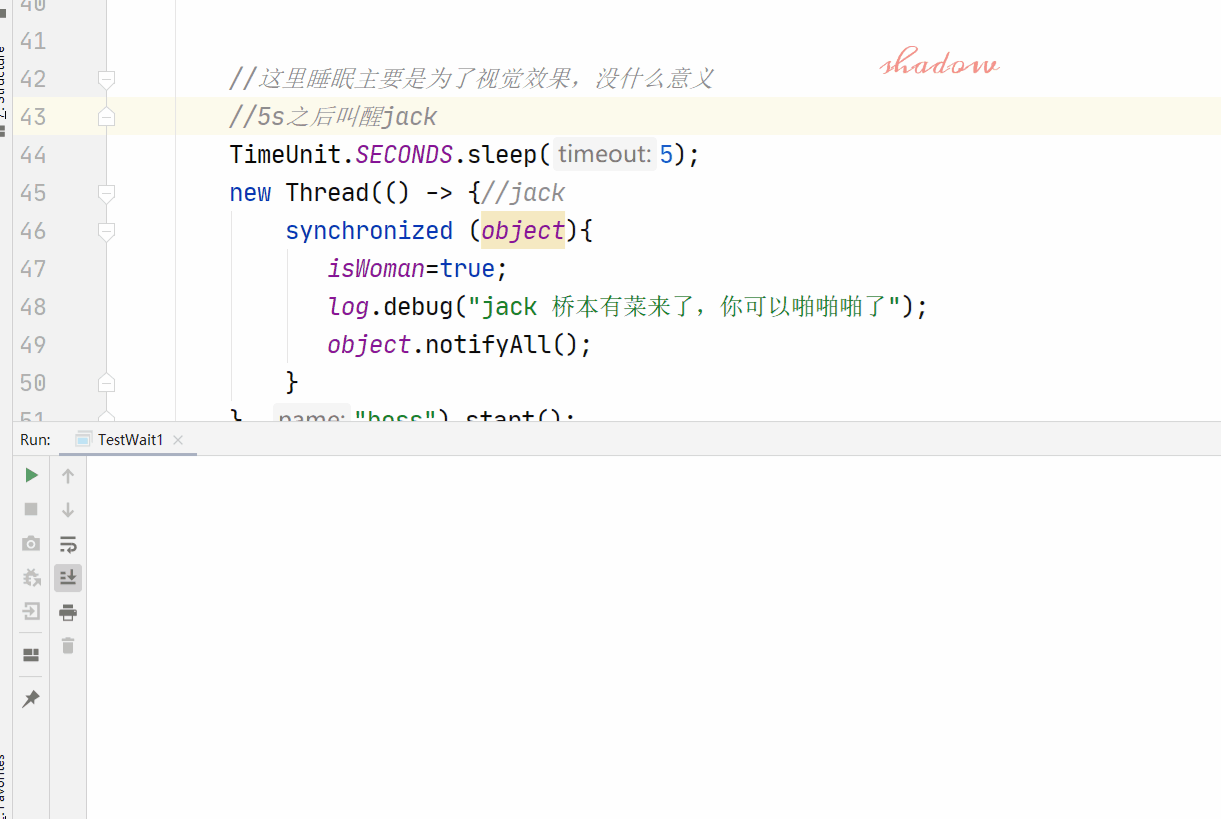Click the fold end marker at line 50
The width and height of the screenshot is (1221, 819).
(106, 383)
